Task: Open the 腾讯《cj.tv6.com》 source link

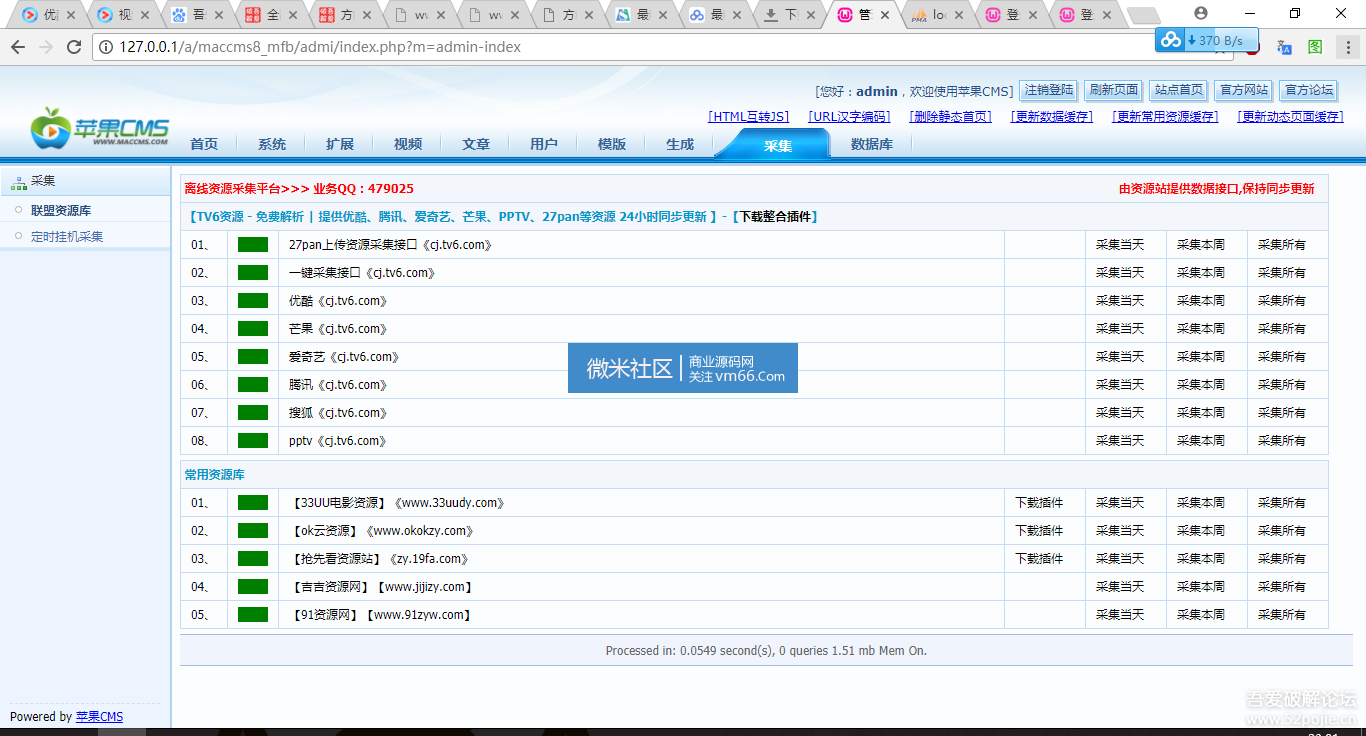Action: point(338,385)
